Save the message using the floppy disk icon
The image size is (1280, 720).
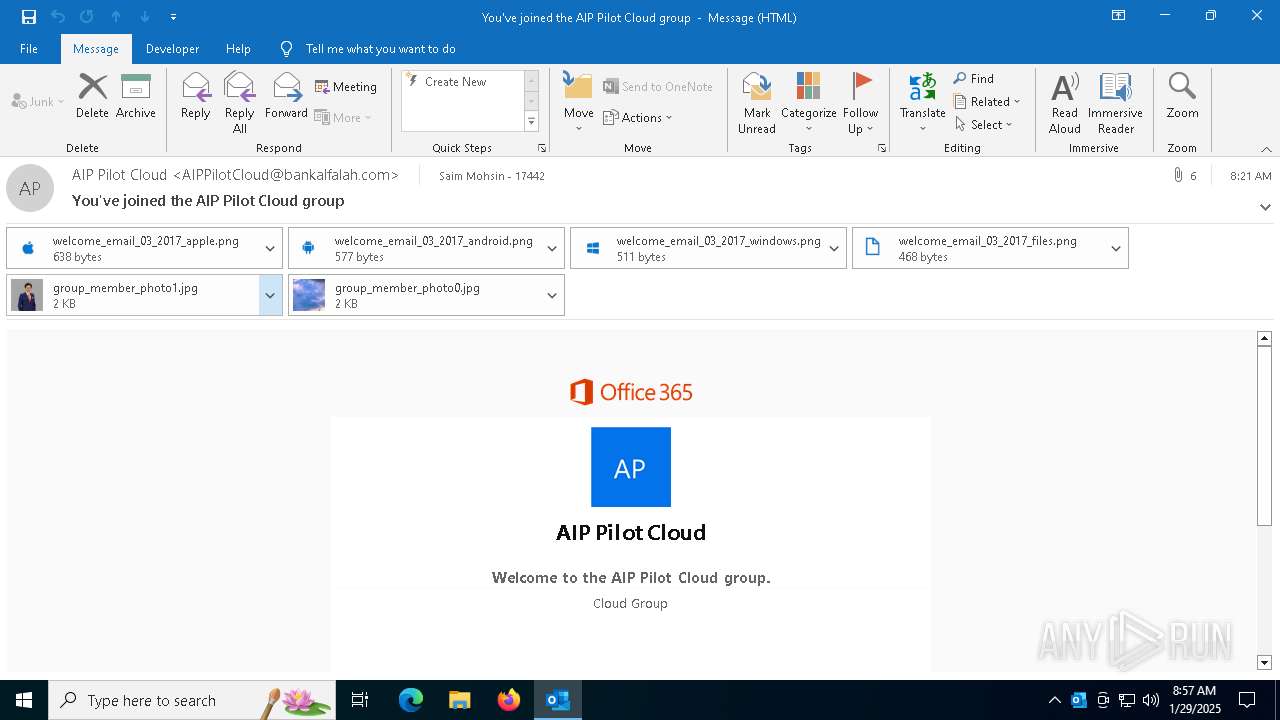pos(29,16)
